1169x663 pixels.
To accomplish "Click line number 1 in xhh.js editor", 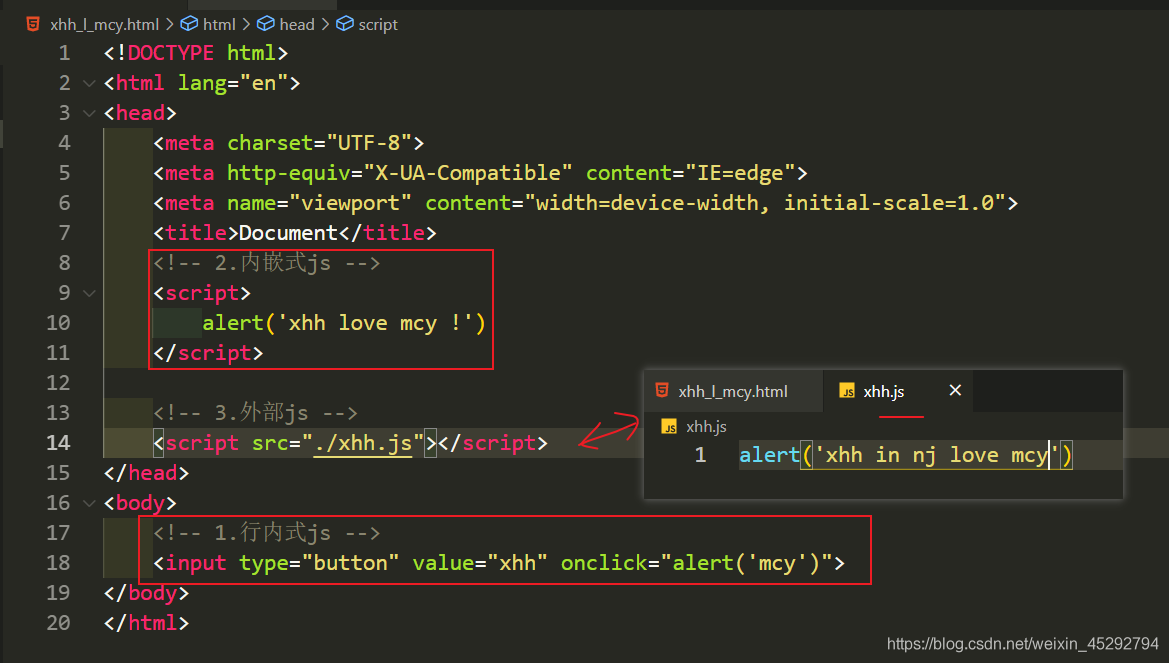I will click(x=700, y=455).
